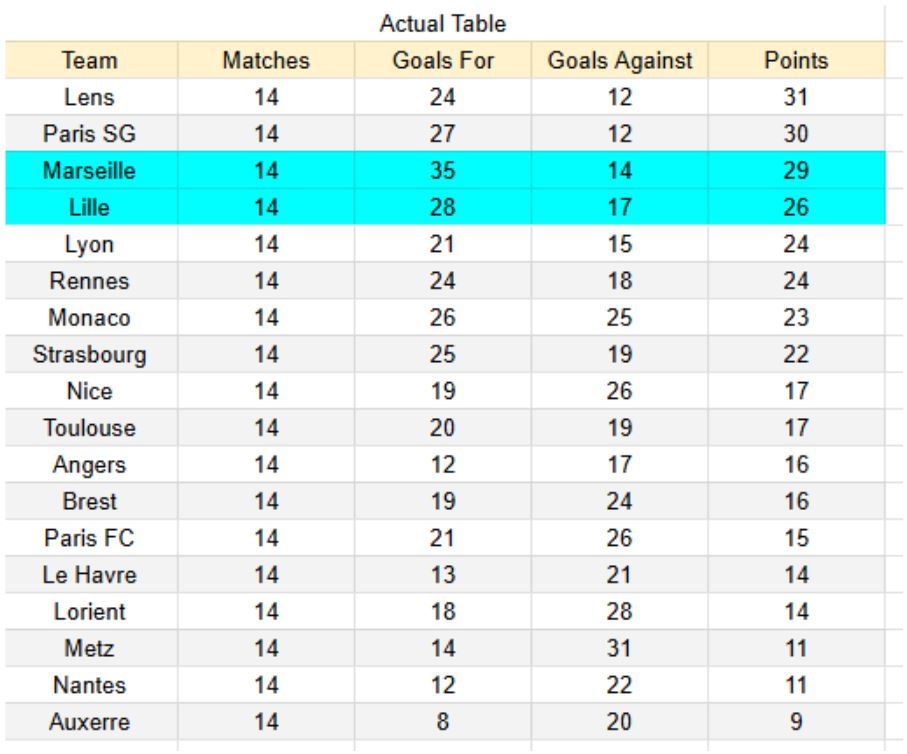
Task: Select Paris SG's Goals For cell
Action: 441,137
